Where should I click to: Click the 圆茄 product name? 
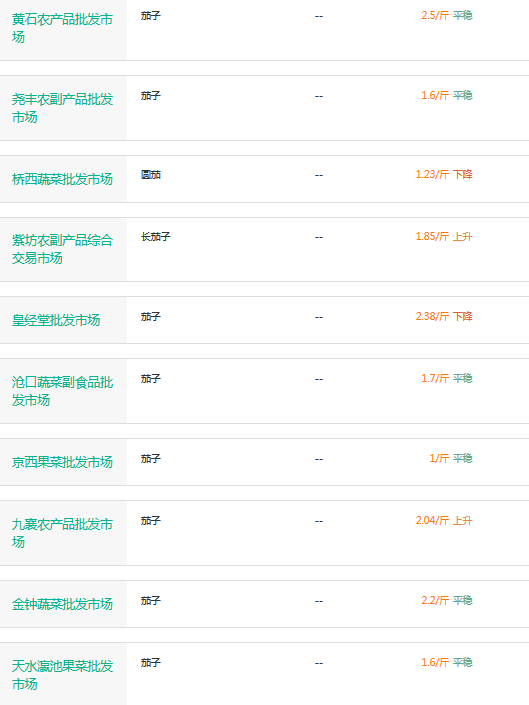pos(151,174)
